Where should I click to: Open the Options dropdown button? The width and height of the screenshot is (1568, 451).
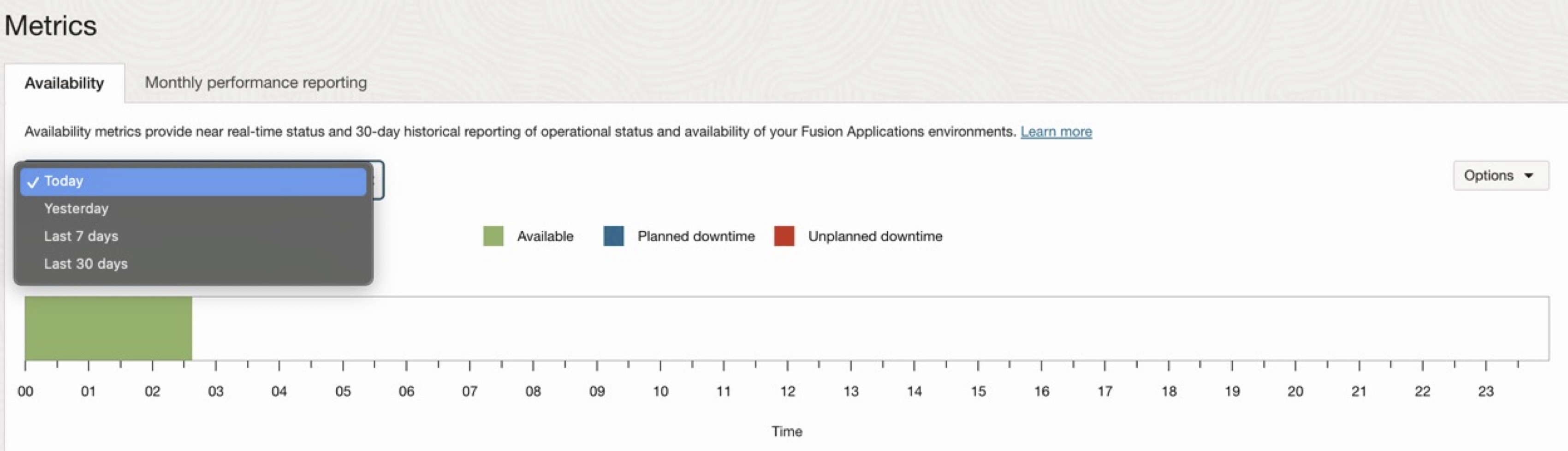pyautogui.click(x=1500, y=175)
